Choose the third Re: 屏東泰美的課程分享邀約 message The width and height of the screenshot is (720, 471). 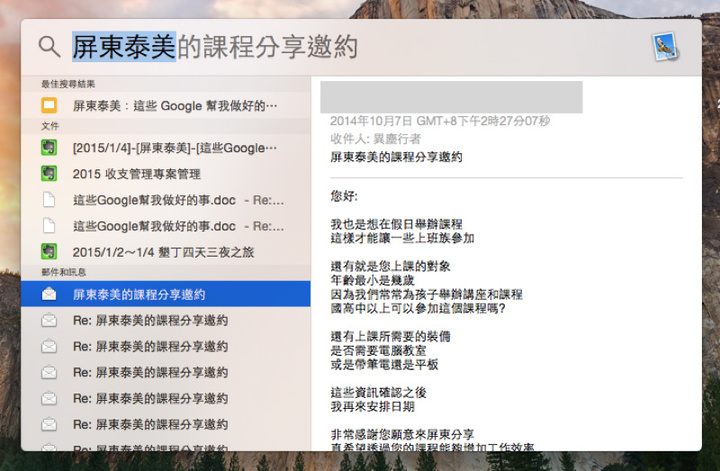[x=150, y=373]
